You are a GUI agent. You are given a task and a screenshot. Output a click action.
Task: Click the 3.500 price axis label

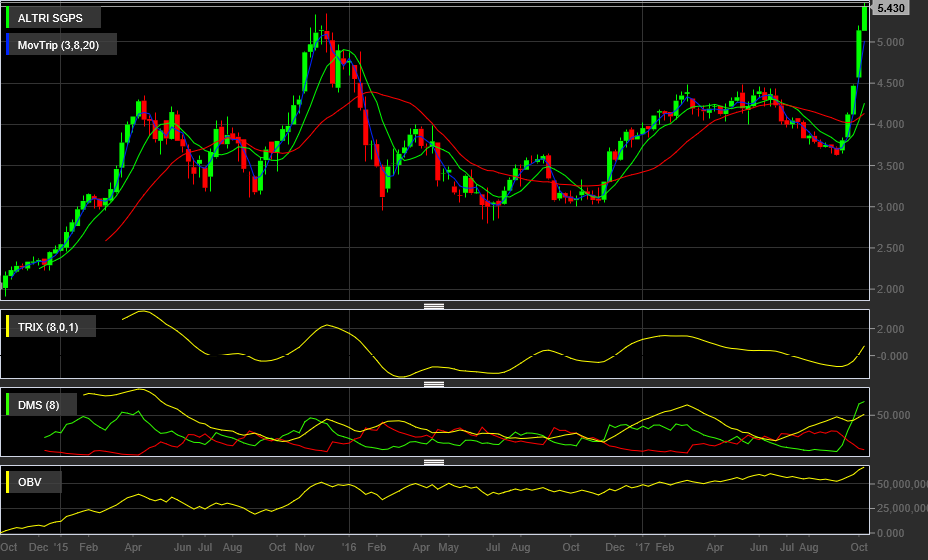[x=890, y=166]
